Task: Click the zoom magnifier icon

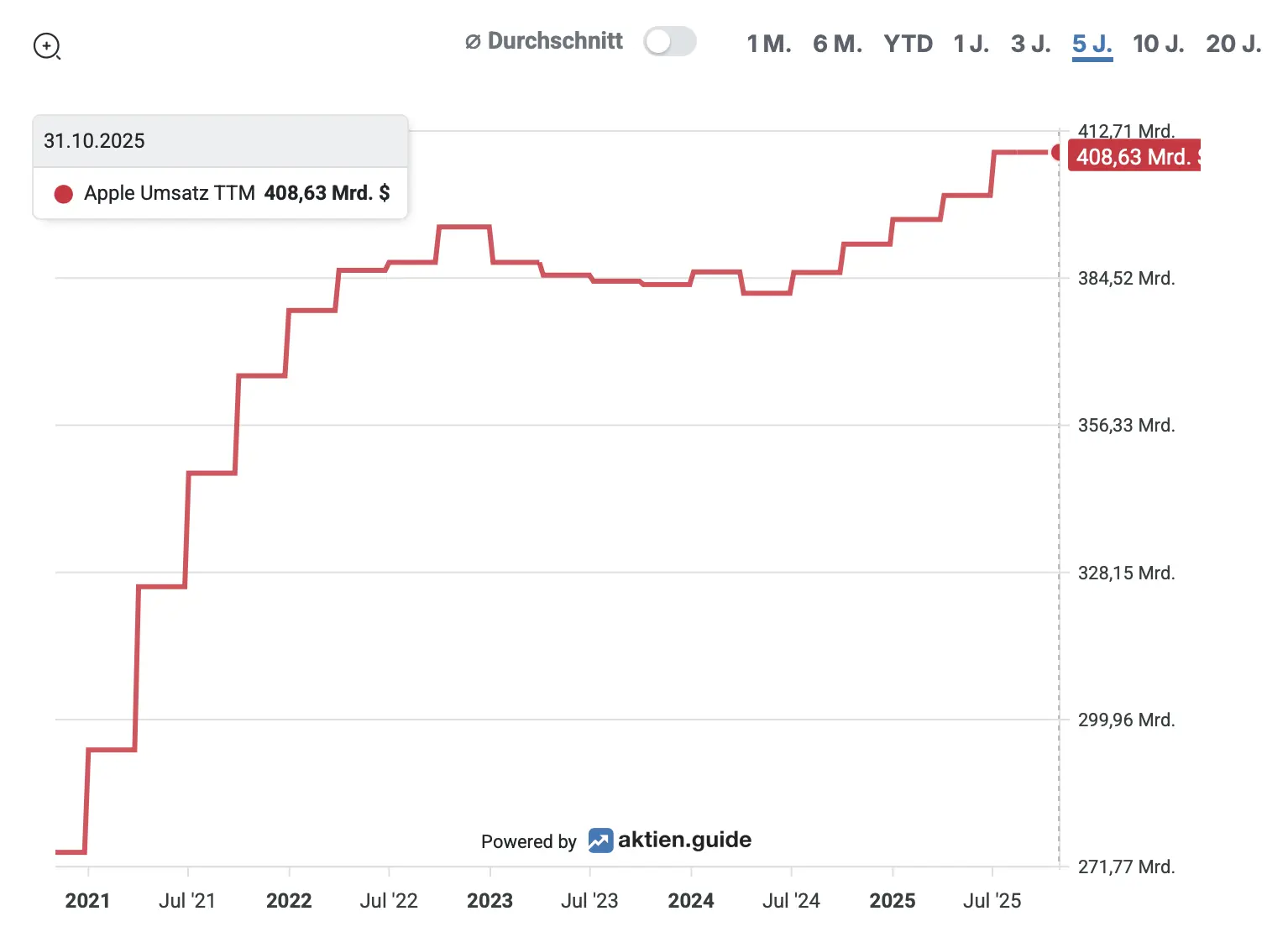Action: pos(48,47)
